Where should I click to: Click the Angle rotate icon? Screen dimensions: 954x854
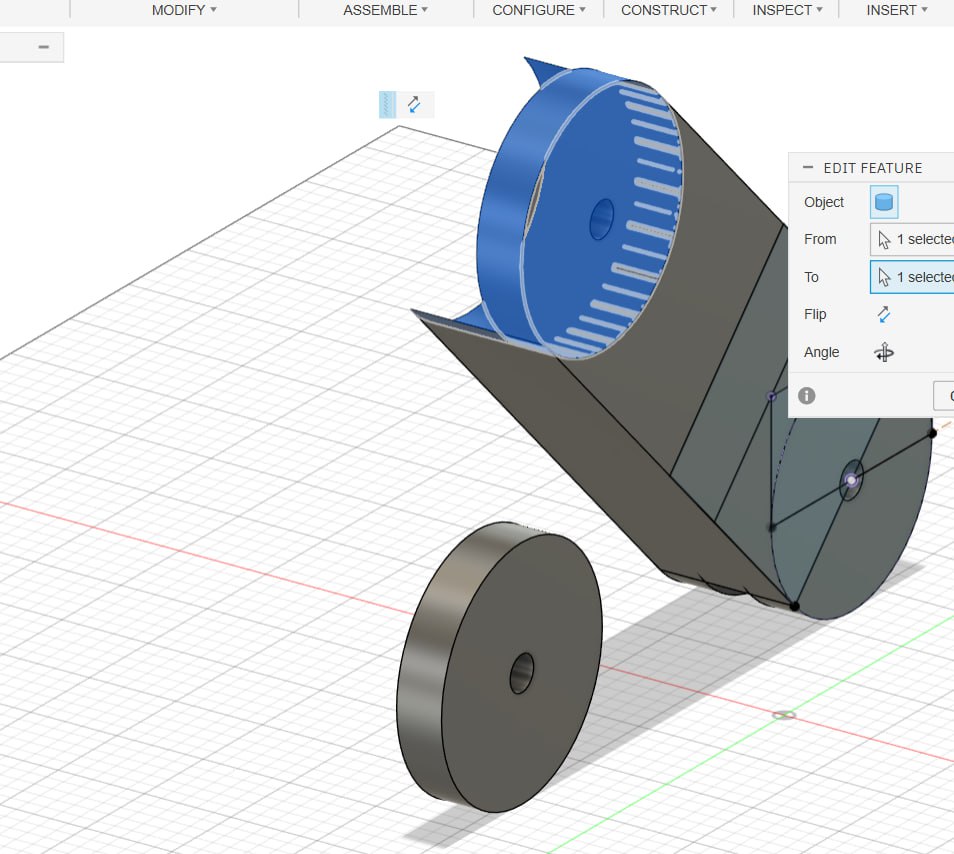click(884, 352)
